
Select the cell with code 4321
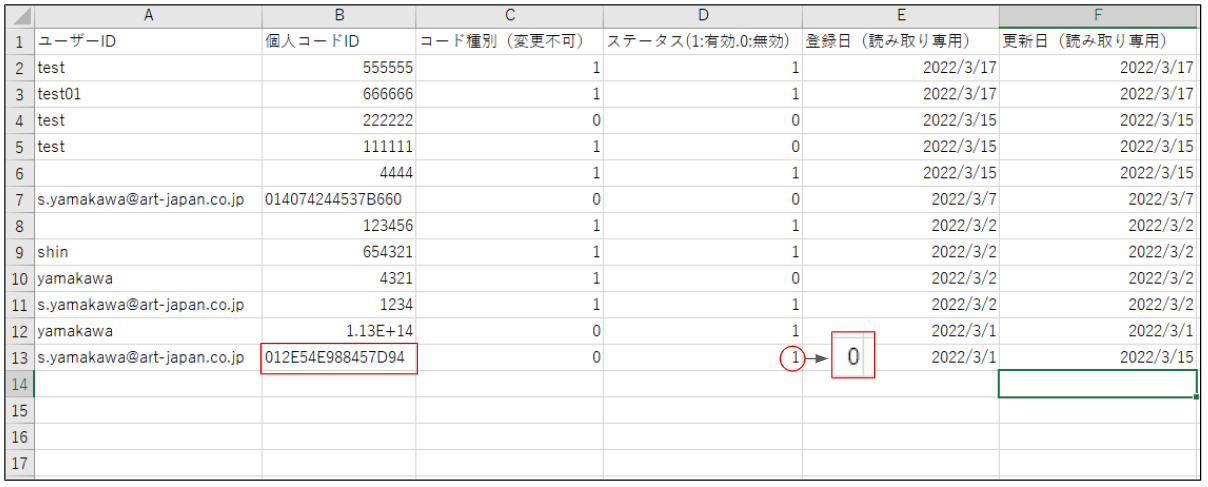[x=339, y=278]
